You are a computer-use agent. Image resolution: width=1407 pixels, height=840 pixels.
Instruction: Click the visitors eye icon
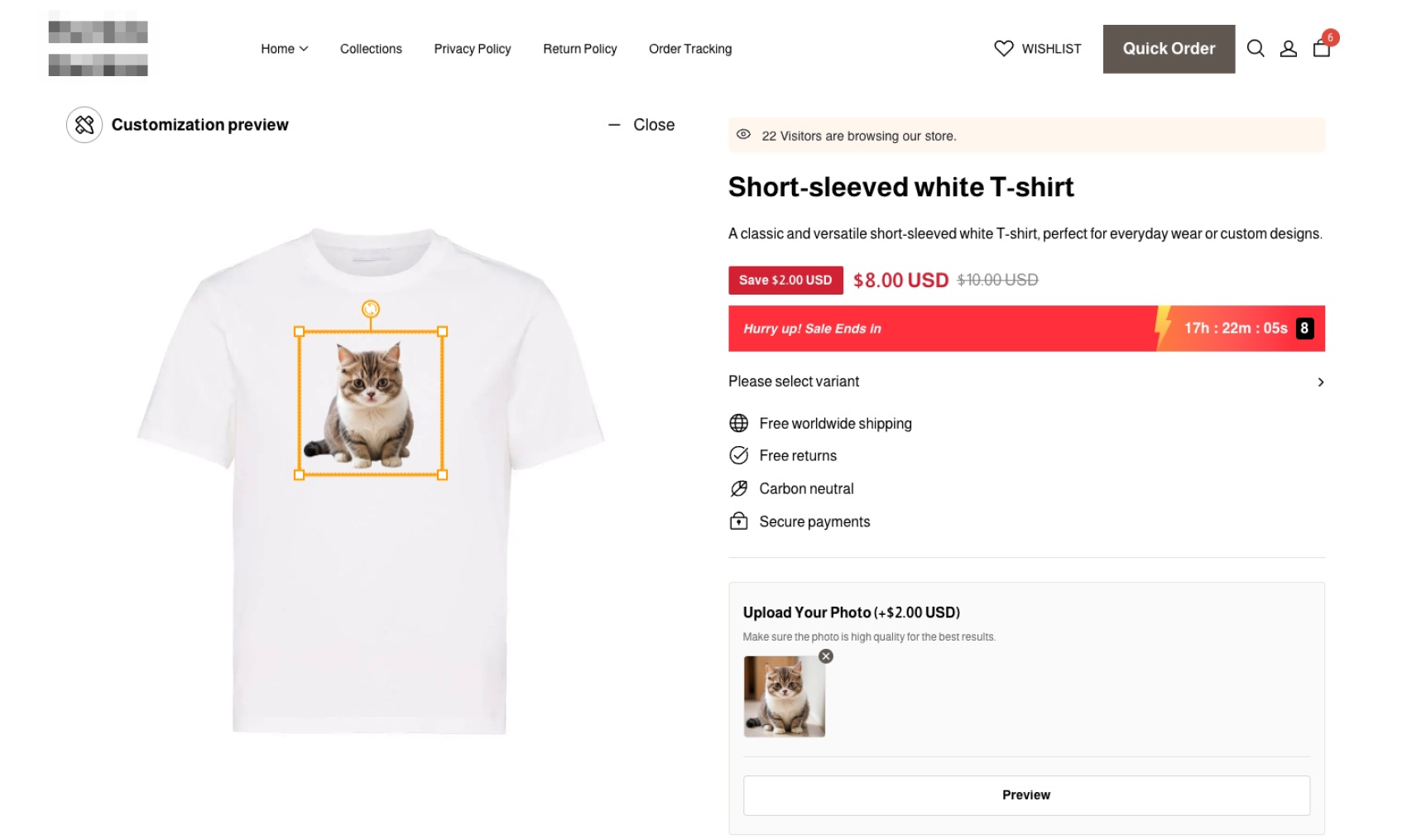[x=743, y=135]
